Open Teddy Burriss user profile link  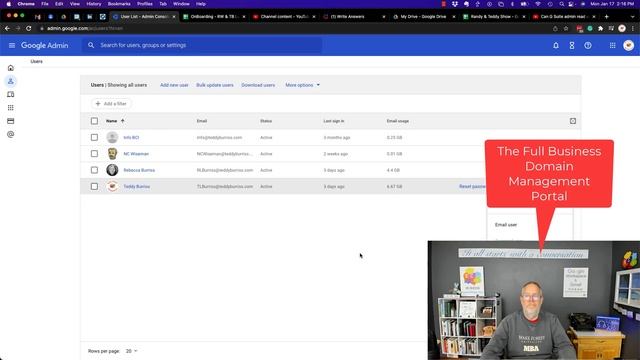(136, 187)
